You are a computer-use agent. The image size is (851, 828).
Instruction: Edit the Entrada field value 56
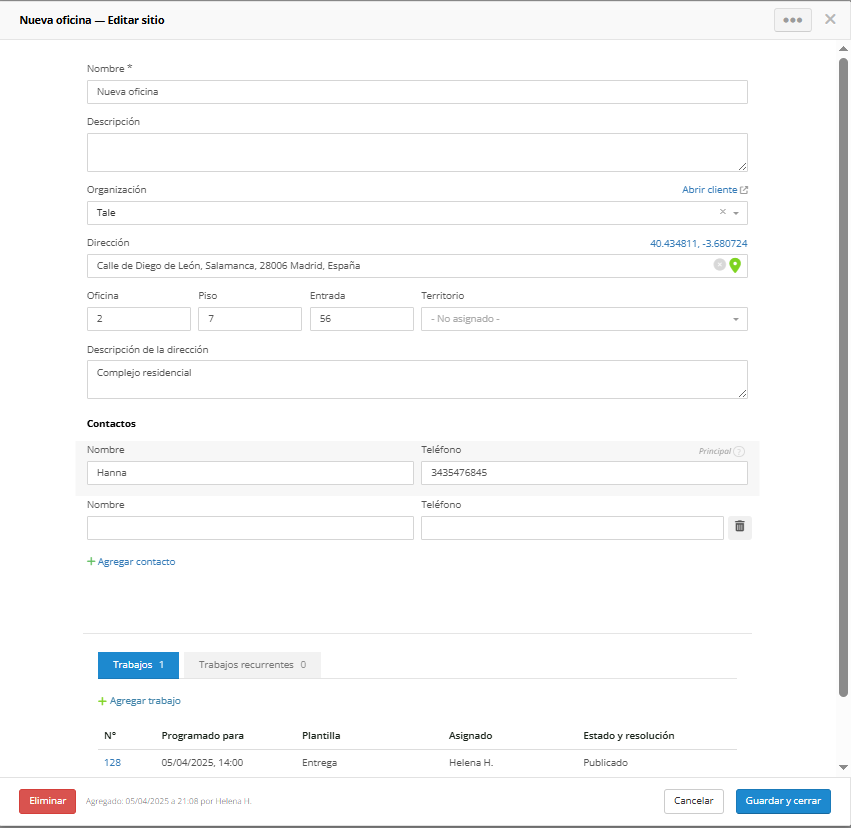coord(361,319)
